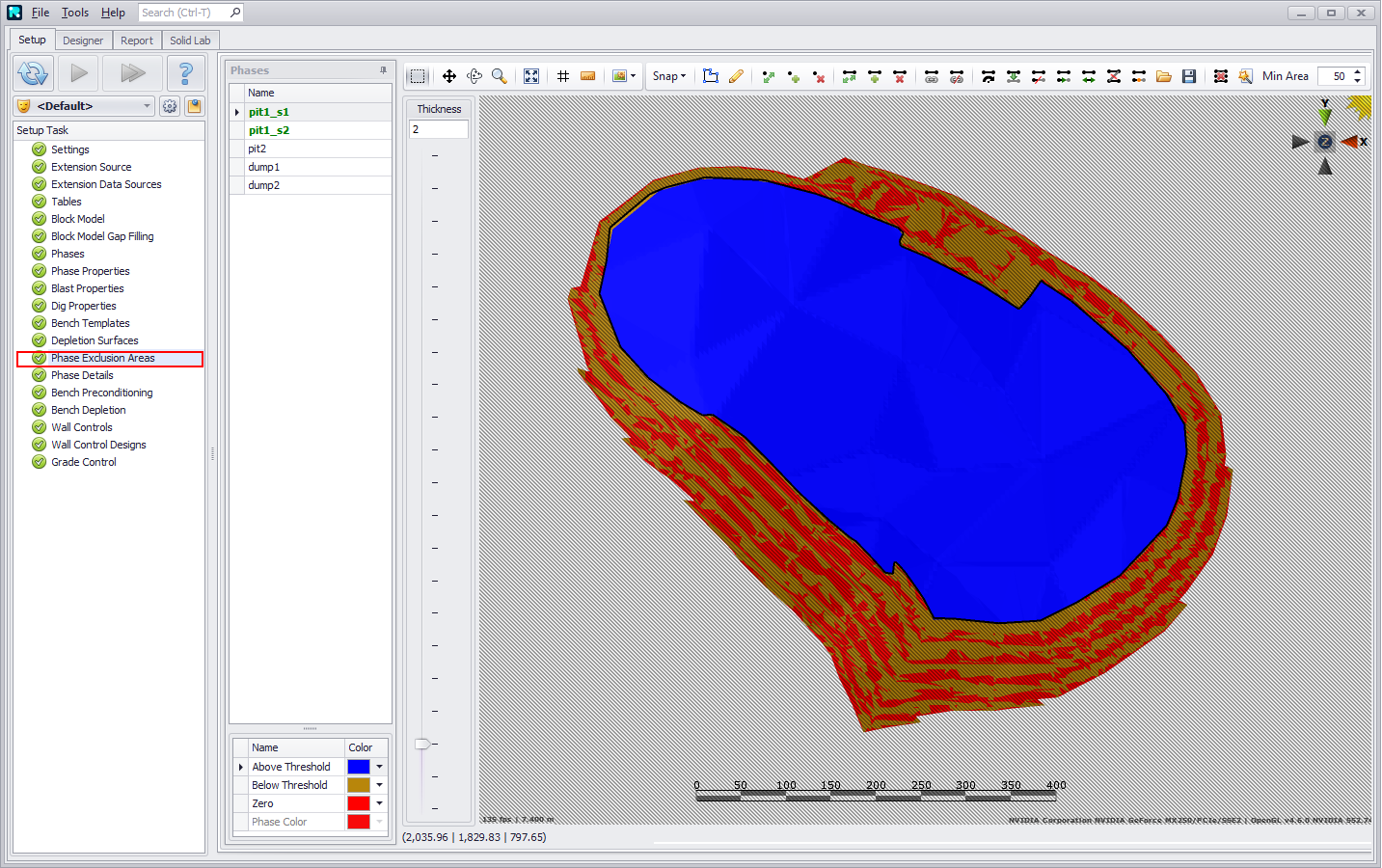The width and height of the screenshot is (1382, 868).
Task: Open the Snap dropdown menu
Action: pyautogui.click(x=669, y=76)
